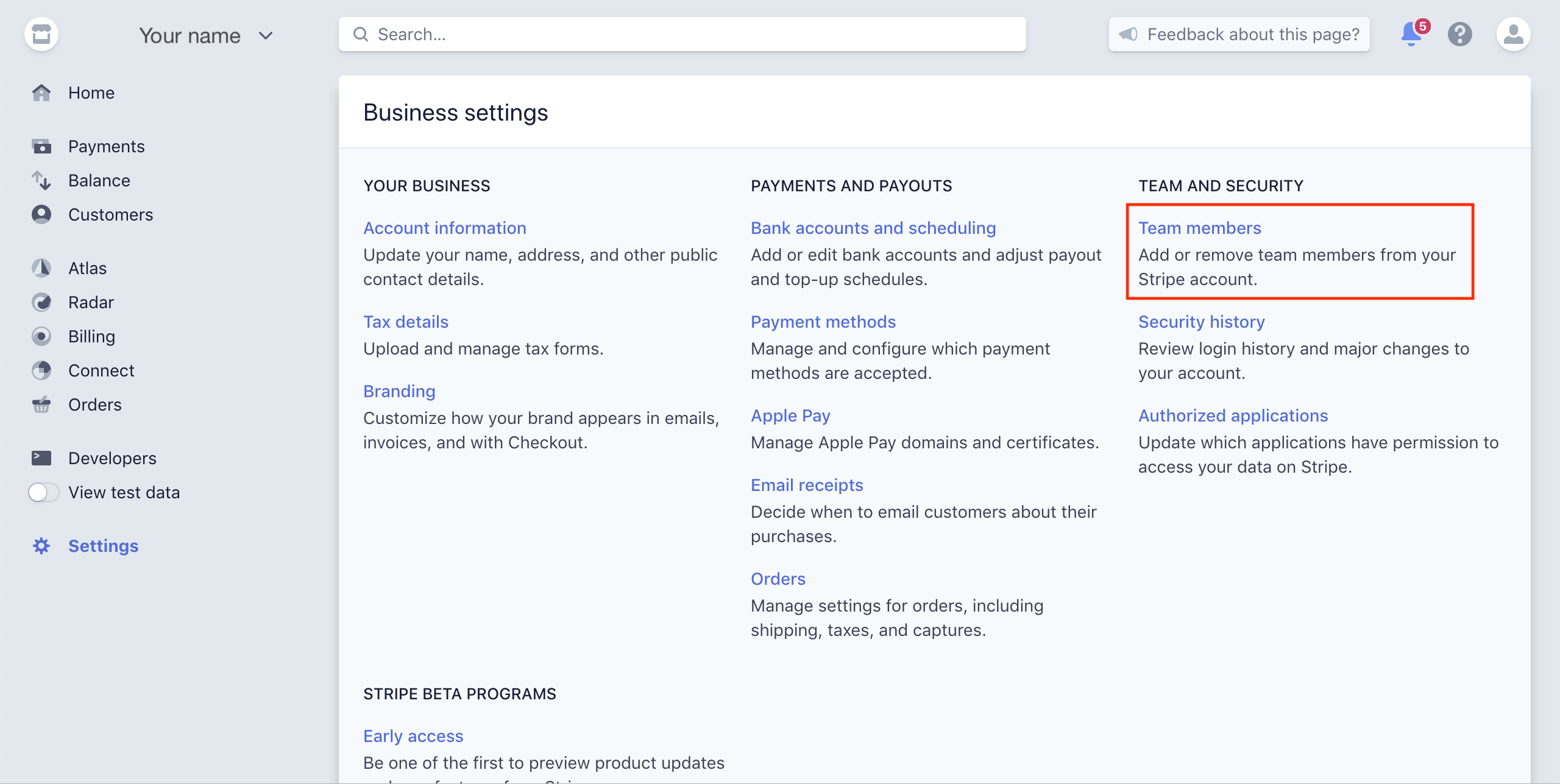Click the Radar icon in the sidebar
The image size is (1560, 784).
click(x=40, y=302)
